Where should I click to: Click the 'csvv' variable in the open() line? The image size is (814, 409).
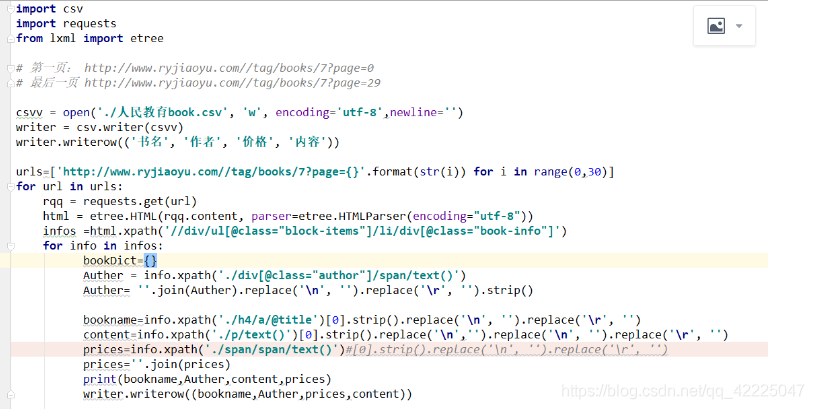pyautogui.click(x=29, y=113)
